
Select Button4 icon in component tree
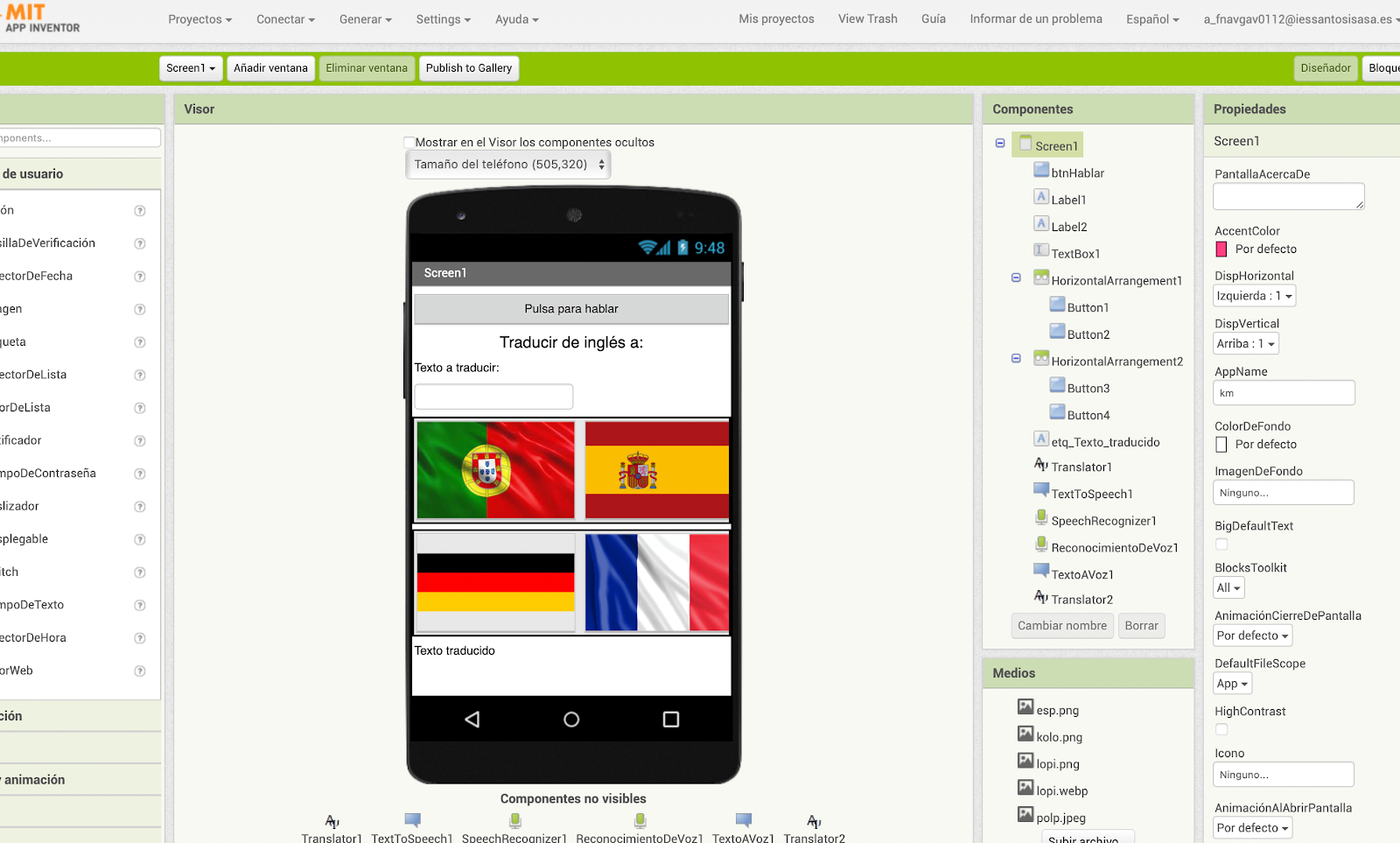coord(1057,413)
